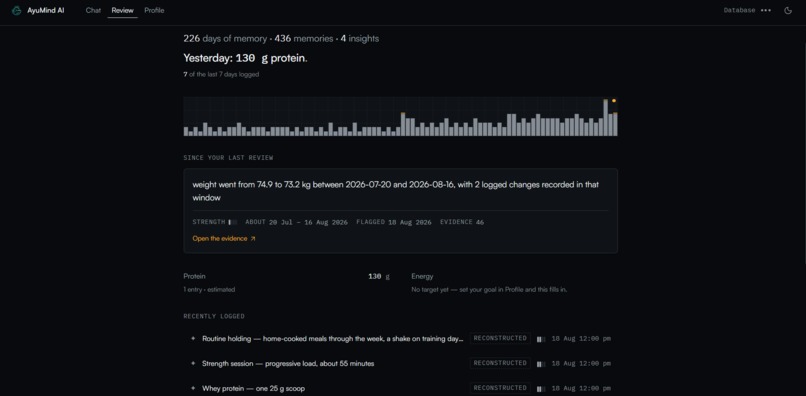Screen dimensions: 806x396
Task: Open the Routine holding home-cooked meals entry
Action: (333, 338)
